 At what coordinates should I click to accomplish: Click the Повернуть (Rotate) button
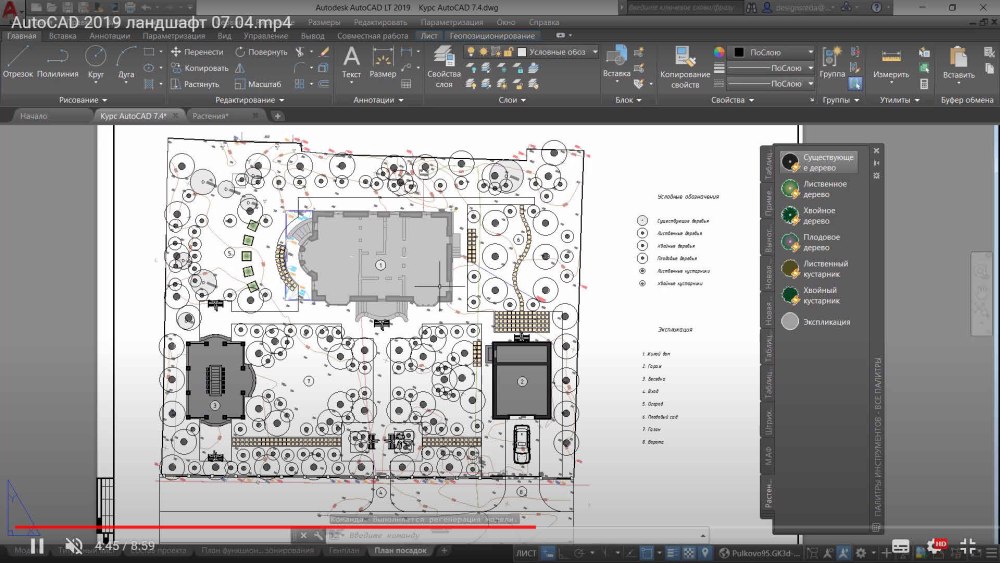pyautogui.click(x=261, y=52)
